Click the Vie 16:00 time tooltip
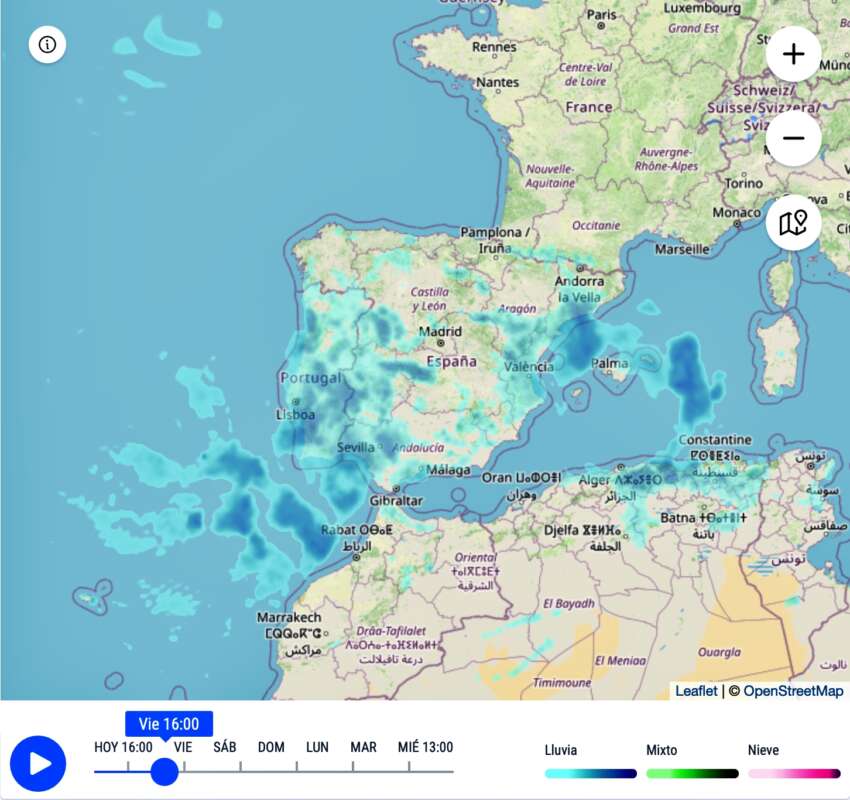 click(x=169, y=724)
